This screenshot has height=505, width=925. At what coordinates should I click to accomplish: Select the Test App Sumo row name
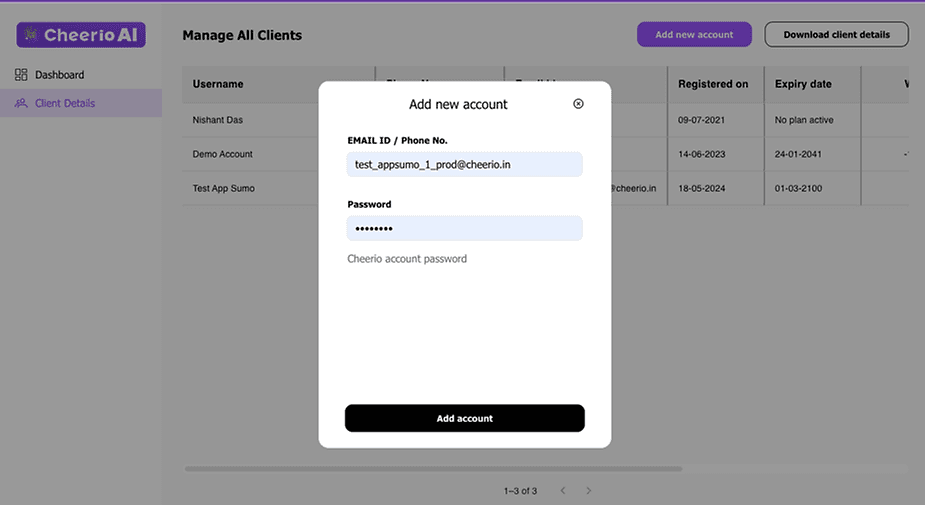pyautogui.click(x=224, y=188)
